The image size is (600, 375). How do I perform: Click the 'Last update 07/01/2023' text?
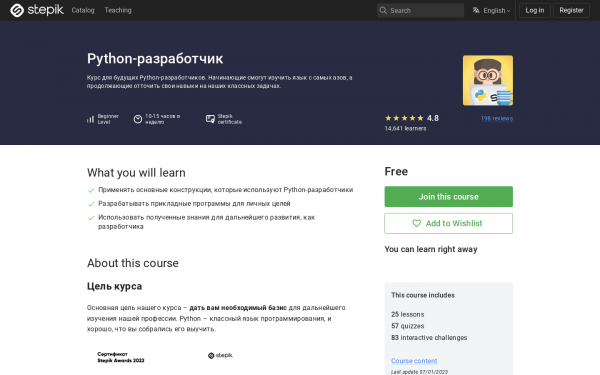(x=419, y=372)
